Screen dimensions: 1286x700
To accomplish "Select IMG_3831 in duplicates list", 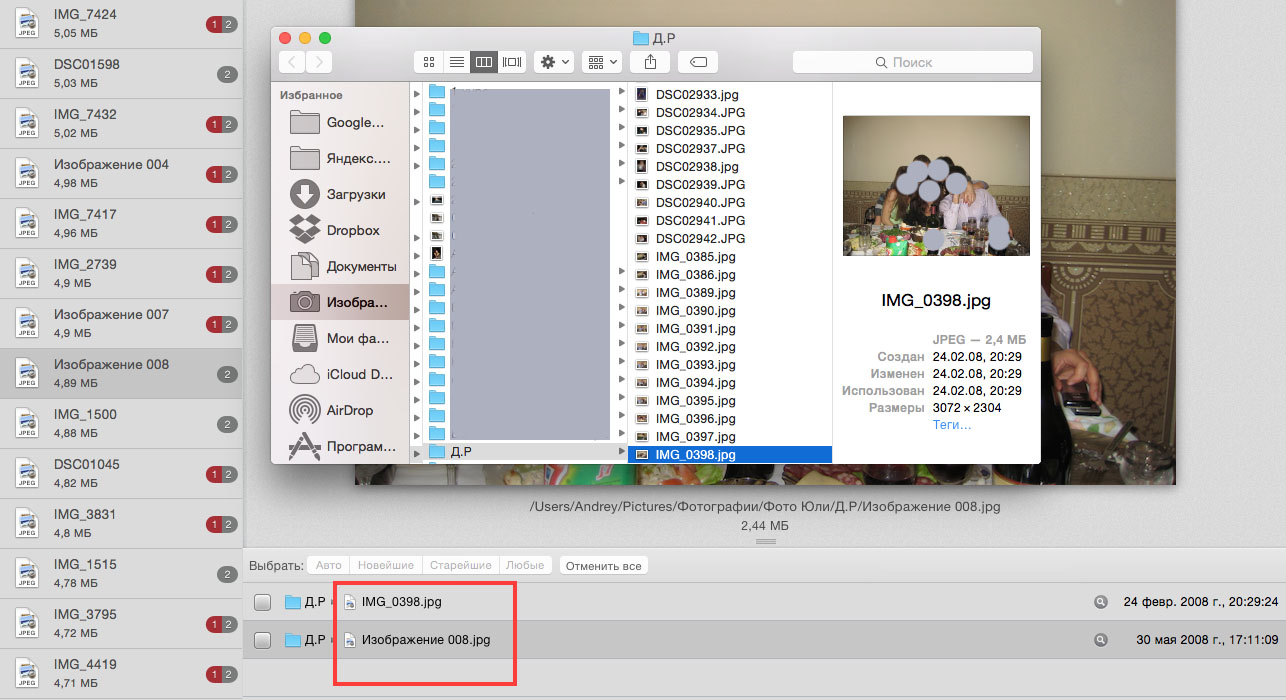I will pyautogui.click(x=121, y=524).
